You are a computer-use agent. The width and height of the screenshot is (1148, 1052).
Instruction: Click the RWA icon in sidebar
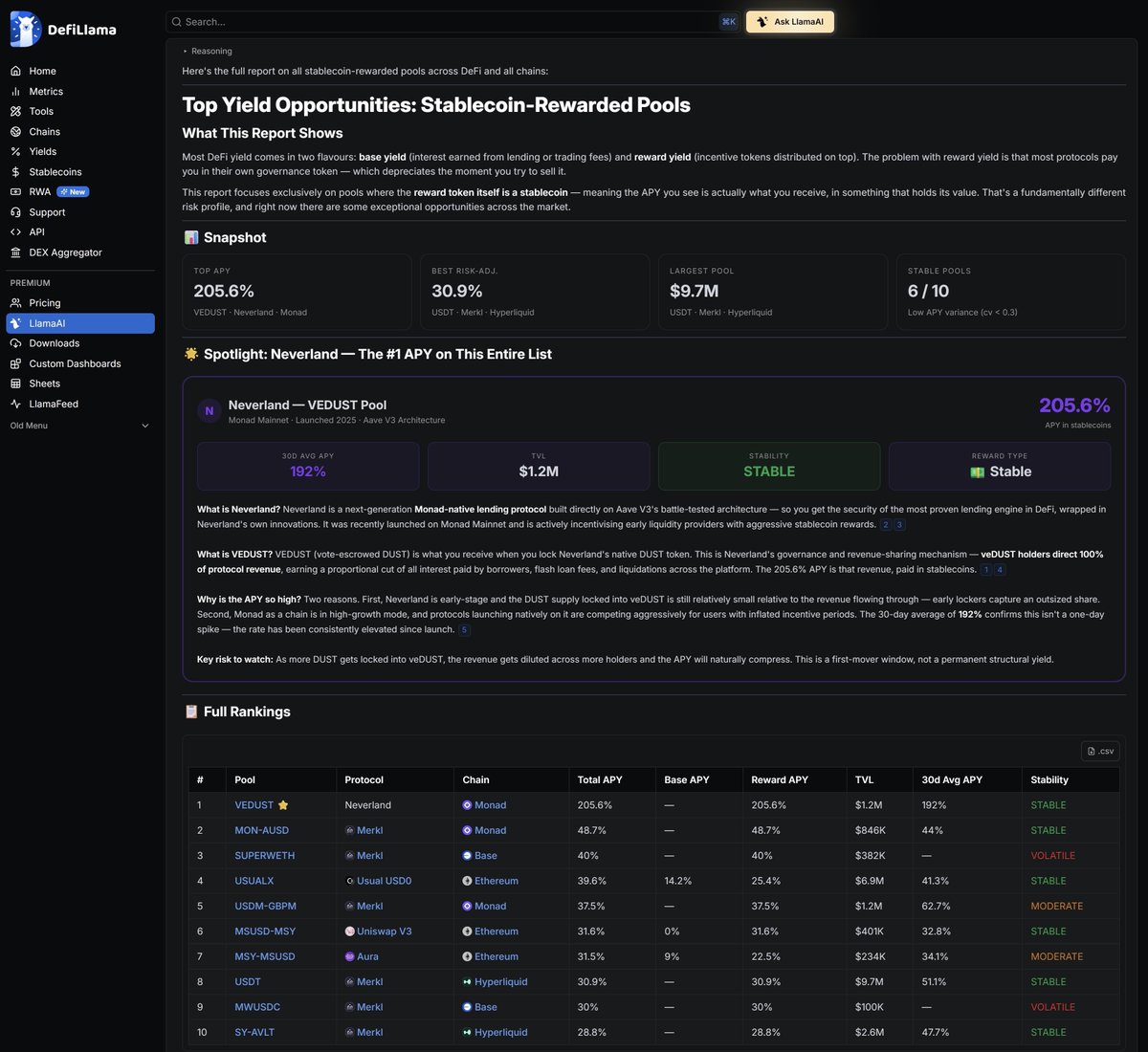pyautogui.click(x=15, y=192)
